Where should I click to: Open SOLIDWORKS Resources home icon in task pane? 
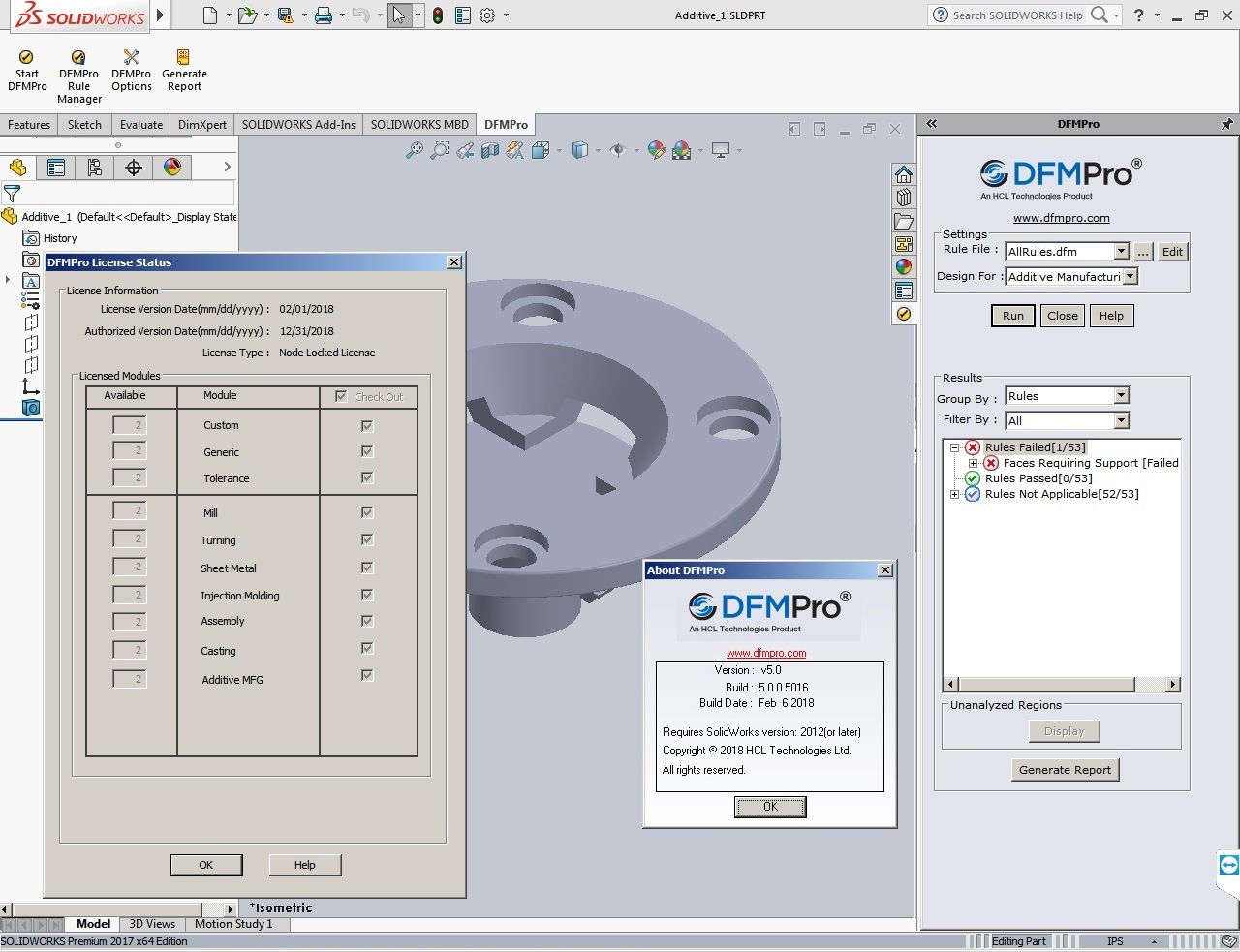coord(904,174)
